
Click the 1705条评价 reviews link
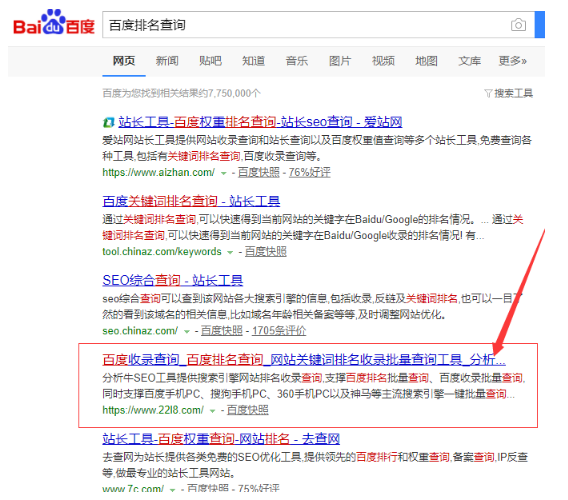[x=279, y=331]
